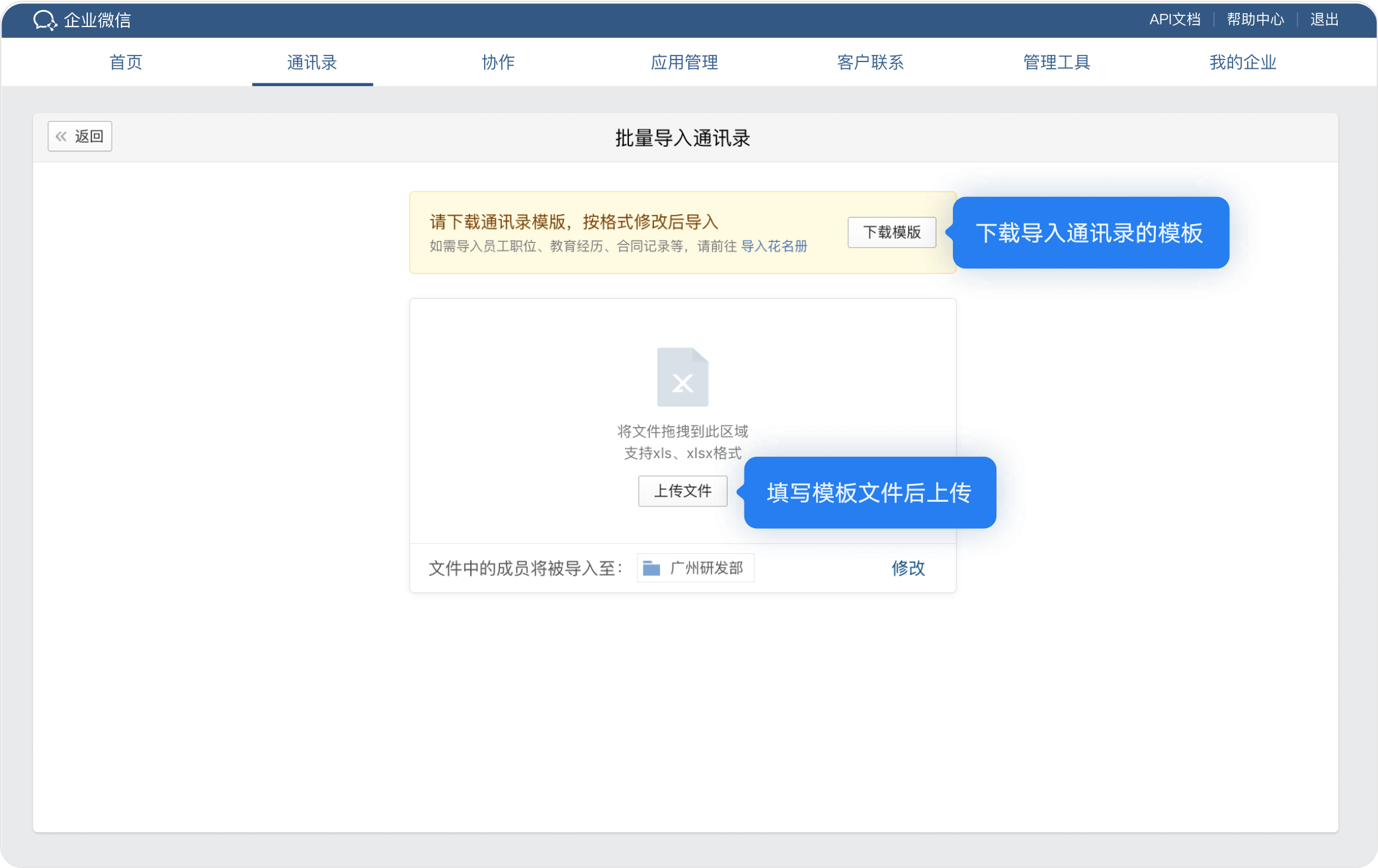Click the 上传文件 button

pos(682,491)
